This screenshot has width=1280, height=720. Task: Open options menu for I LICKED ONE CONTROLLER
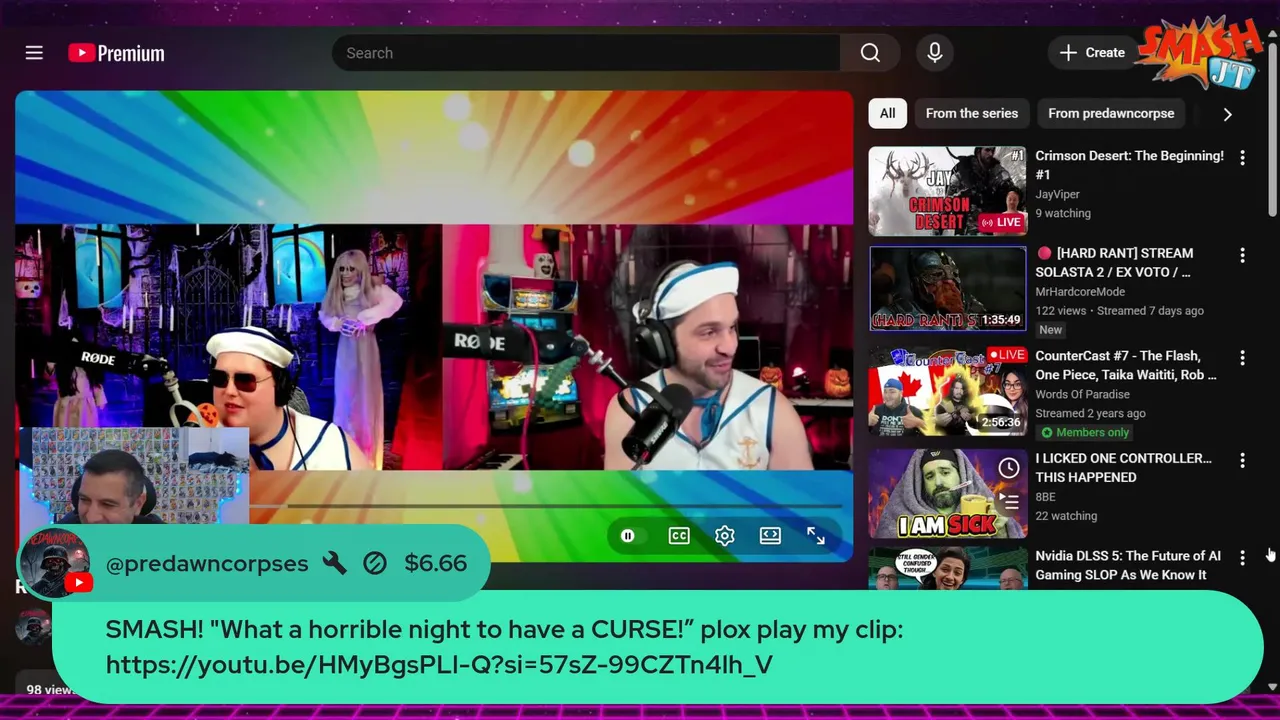[x=1242, y=460]
